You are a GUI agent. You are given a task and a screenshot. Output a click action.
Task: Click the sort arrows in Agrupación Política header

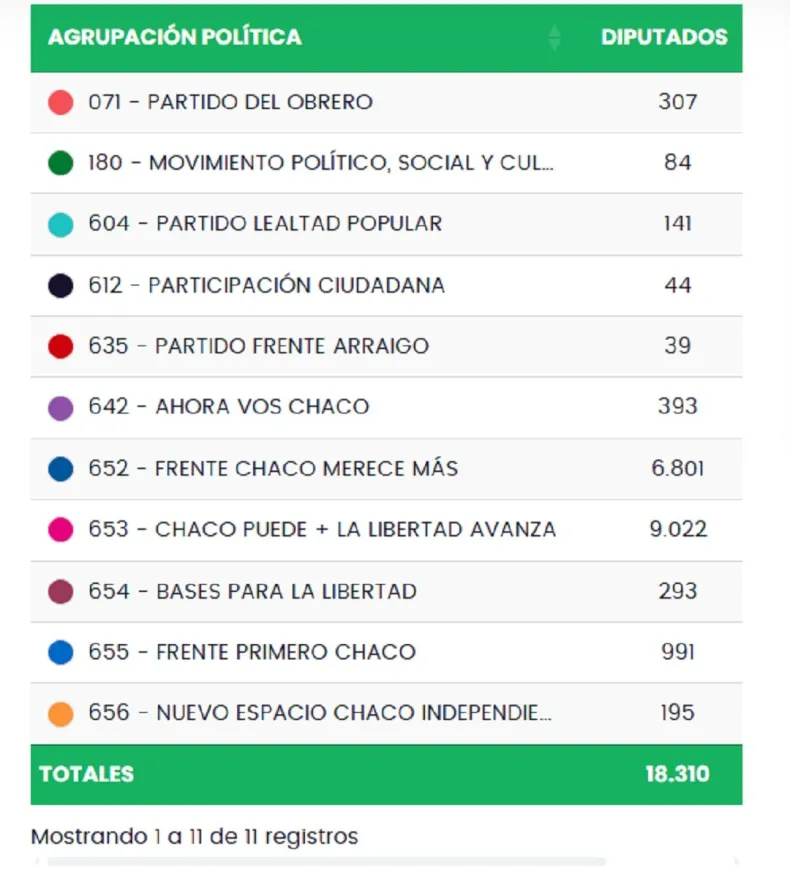coord(554,38)
